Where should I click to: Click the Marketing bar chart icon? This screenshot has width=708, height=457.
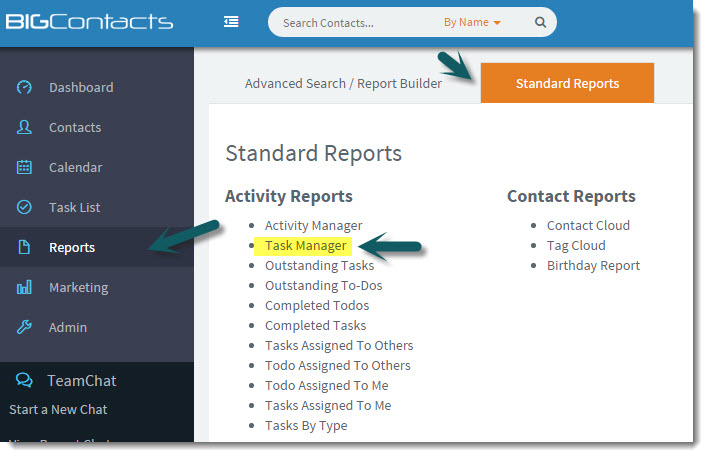click(x=24, y=287)
